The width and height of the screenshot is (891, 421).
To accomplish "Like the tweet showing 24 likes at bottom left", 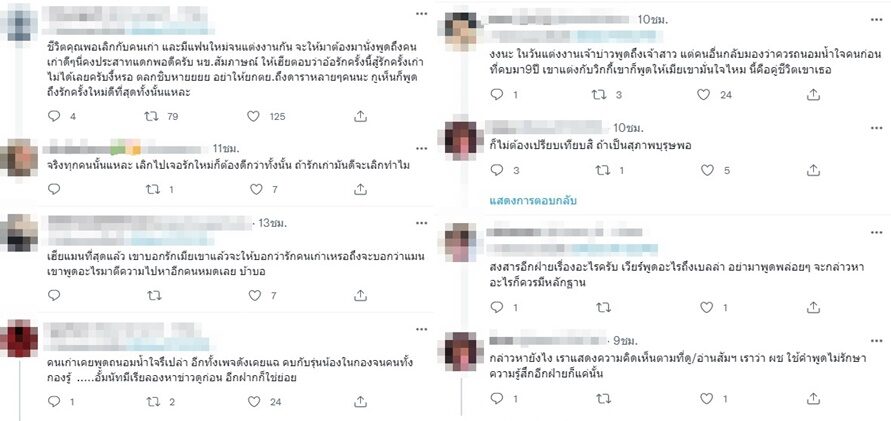I will coord(253,402).
